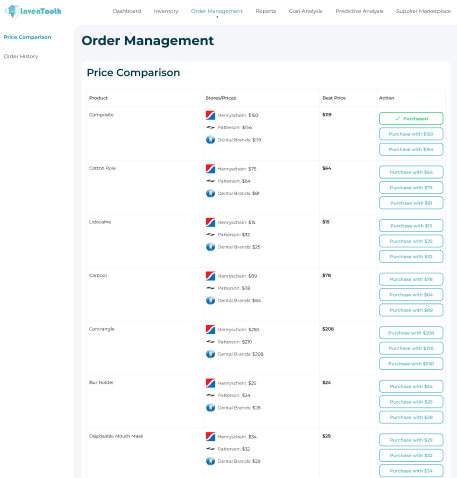Click Dental Brands logo in Bur Holder row
This screenshot has width=457, height=478.
210,408
